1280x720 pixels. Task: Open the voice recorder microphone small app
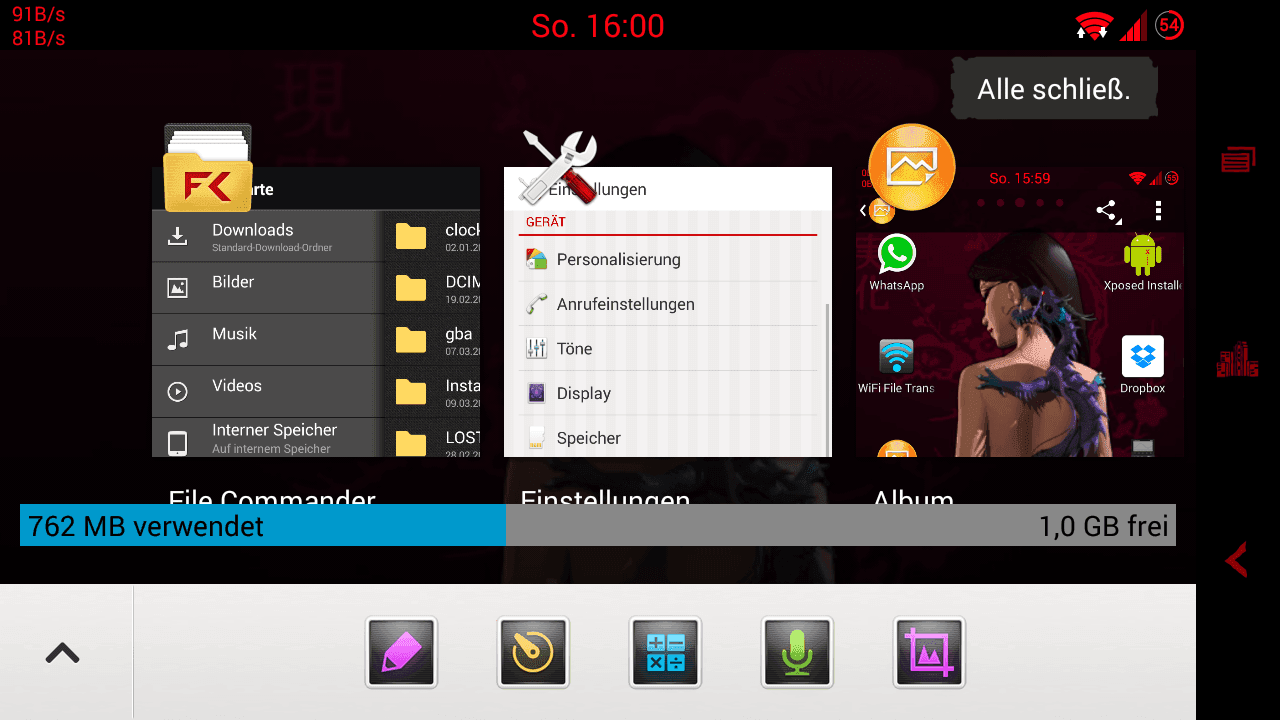pyautogui.click(x=797, y=652)
